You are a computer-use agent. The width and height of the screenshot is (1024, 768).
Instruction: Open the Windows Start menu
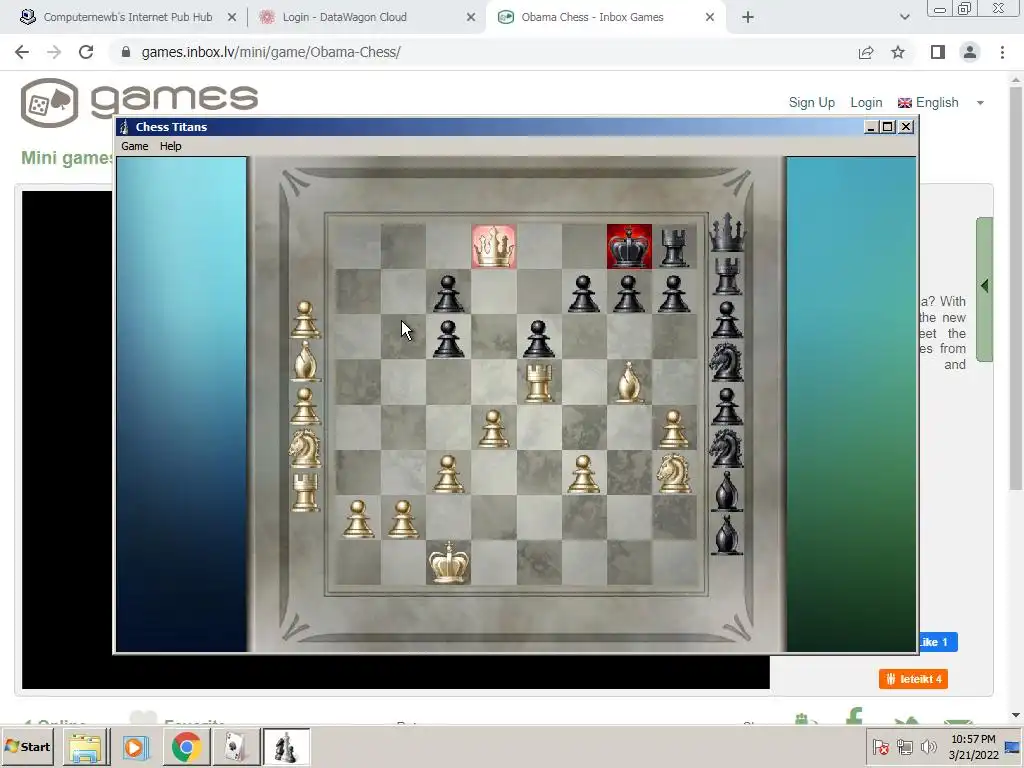click(27, 746)
